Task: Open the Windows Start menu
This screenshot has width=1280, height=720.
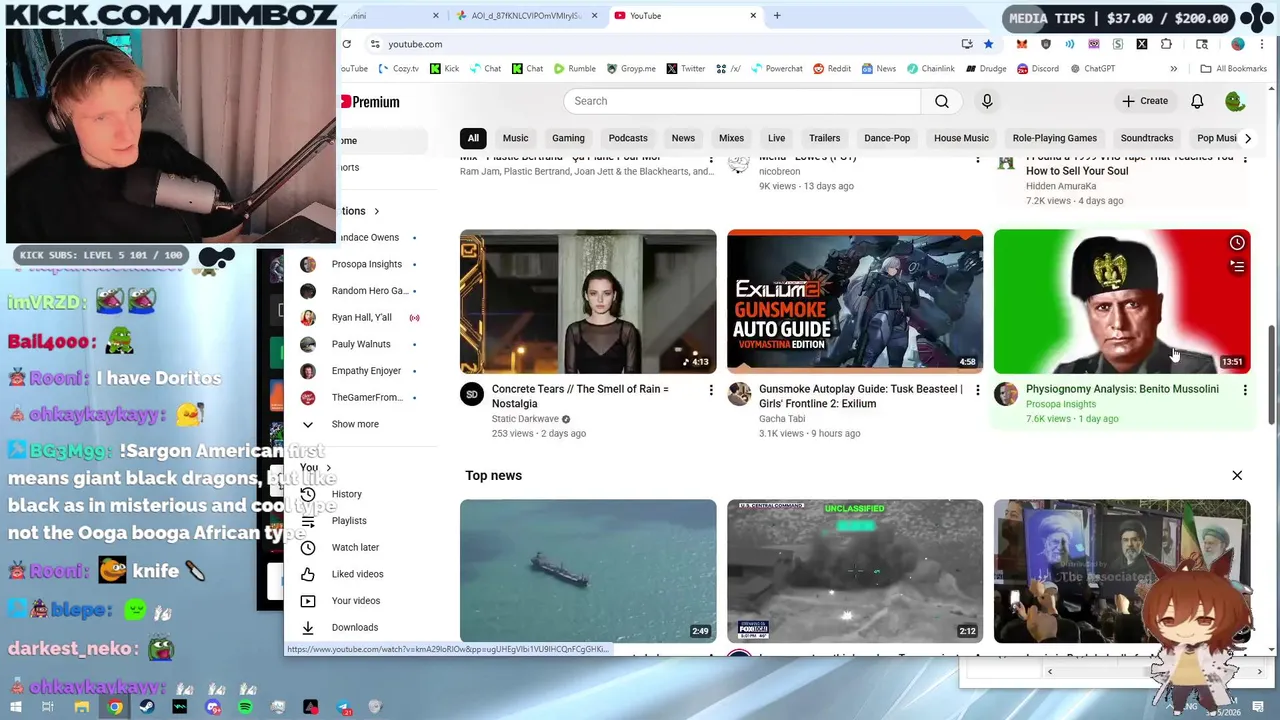Action: click(x=15, y=707)
